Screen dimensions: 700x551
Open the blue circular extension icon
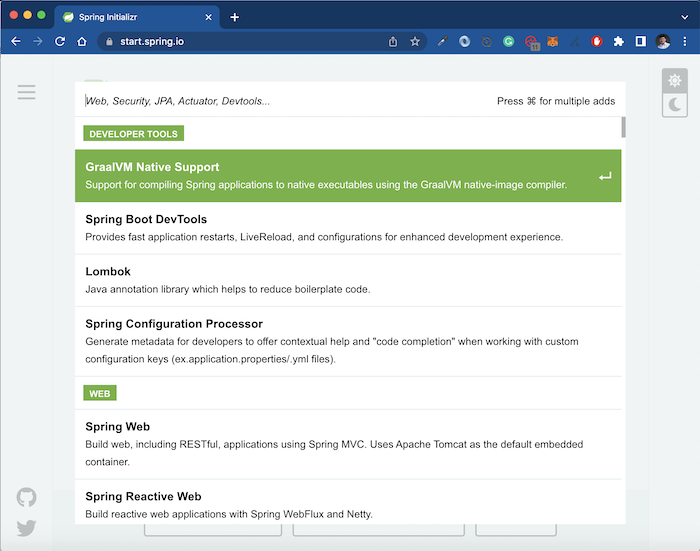464,42
